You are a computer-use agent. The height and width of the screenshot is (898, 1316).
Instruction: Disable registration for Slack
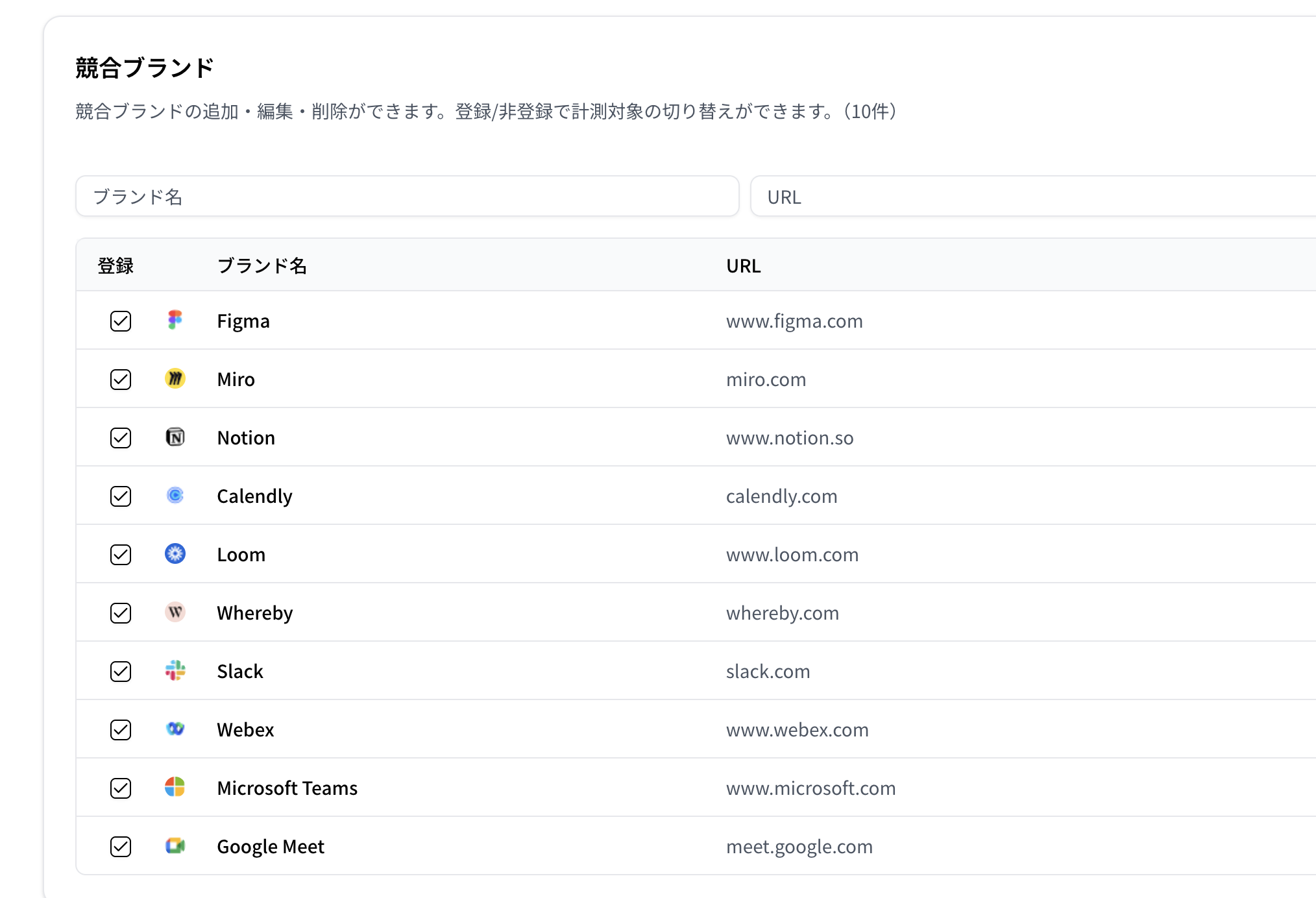click(121, 672)
